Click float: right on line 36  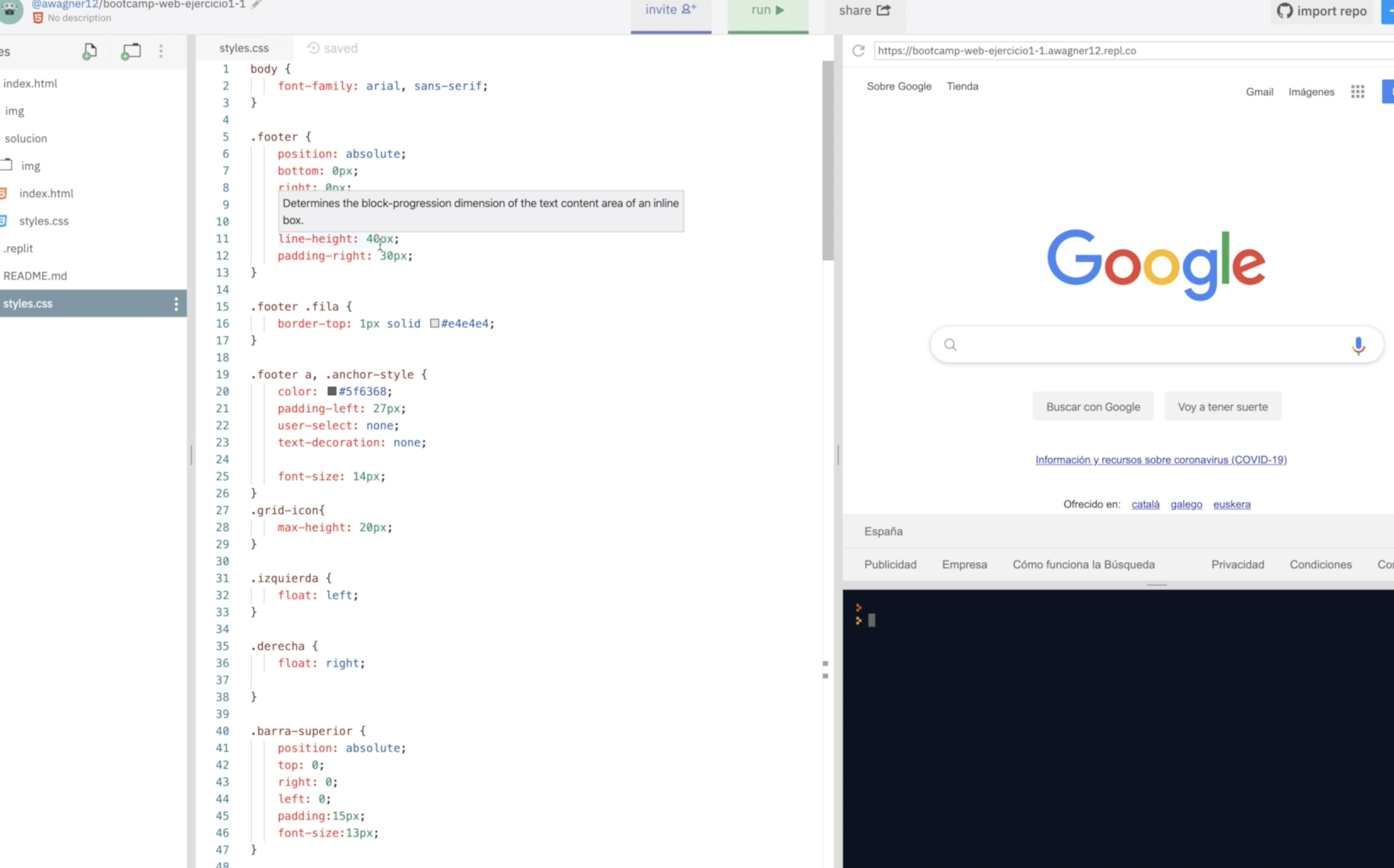(x=321, y=663)
